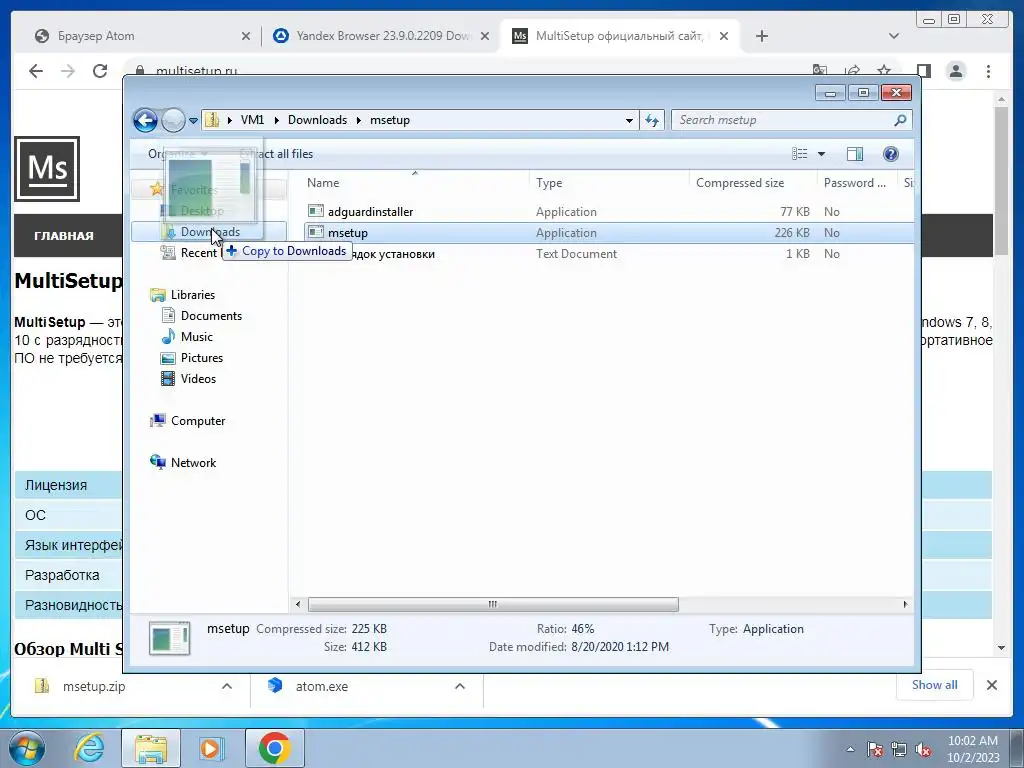Expand the address bar previous locations dropdown
The width and height of the screenshot is (1024, 768).
(x=629, y=120)
